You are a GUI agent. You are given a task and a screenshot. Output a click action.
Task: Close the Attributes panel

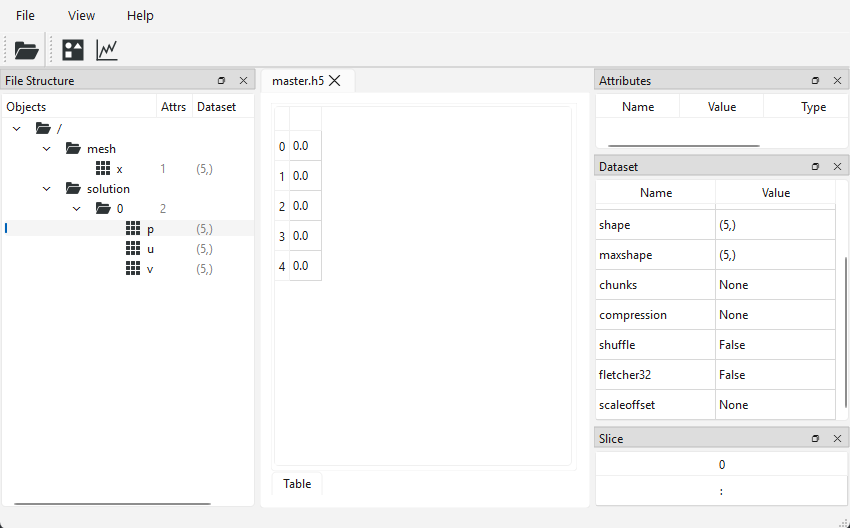(838, 81)
